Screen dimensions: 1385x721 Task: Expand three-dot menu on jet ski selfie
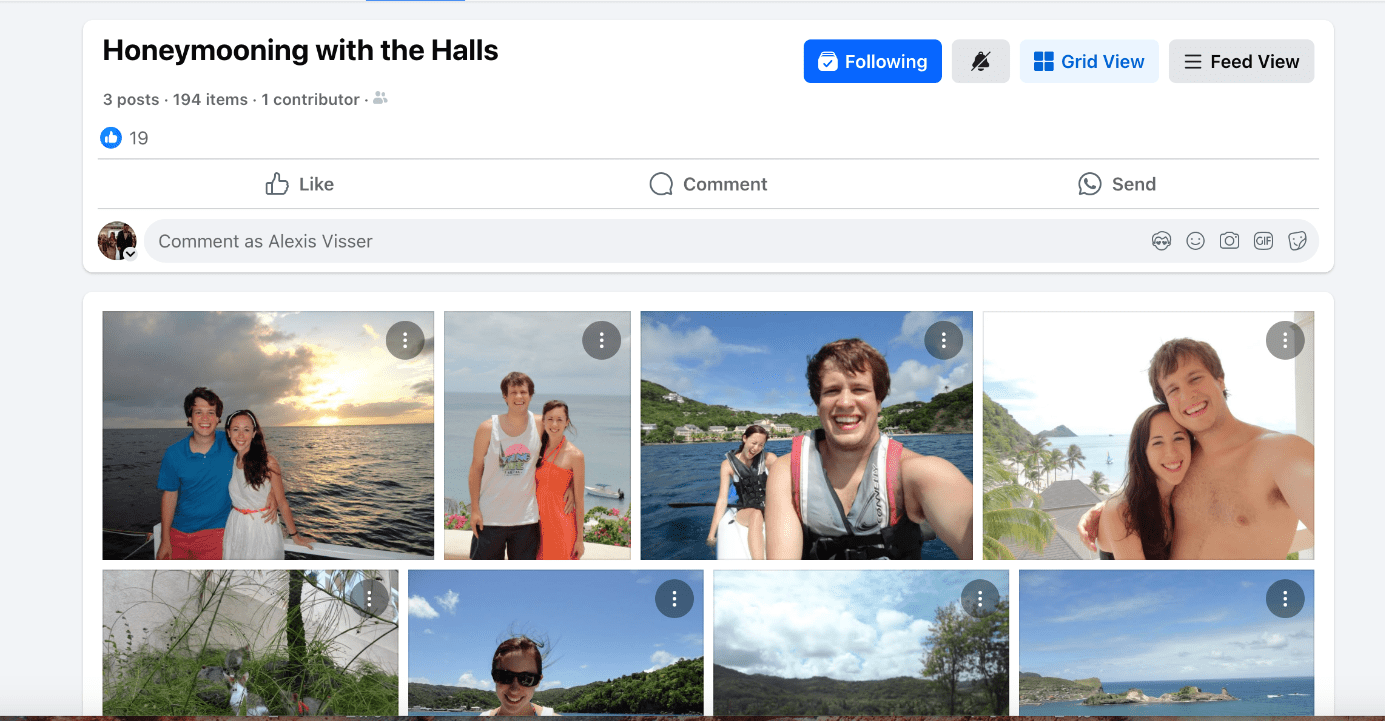[943, 341]
